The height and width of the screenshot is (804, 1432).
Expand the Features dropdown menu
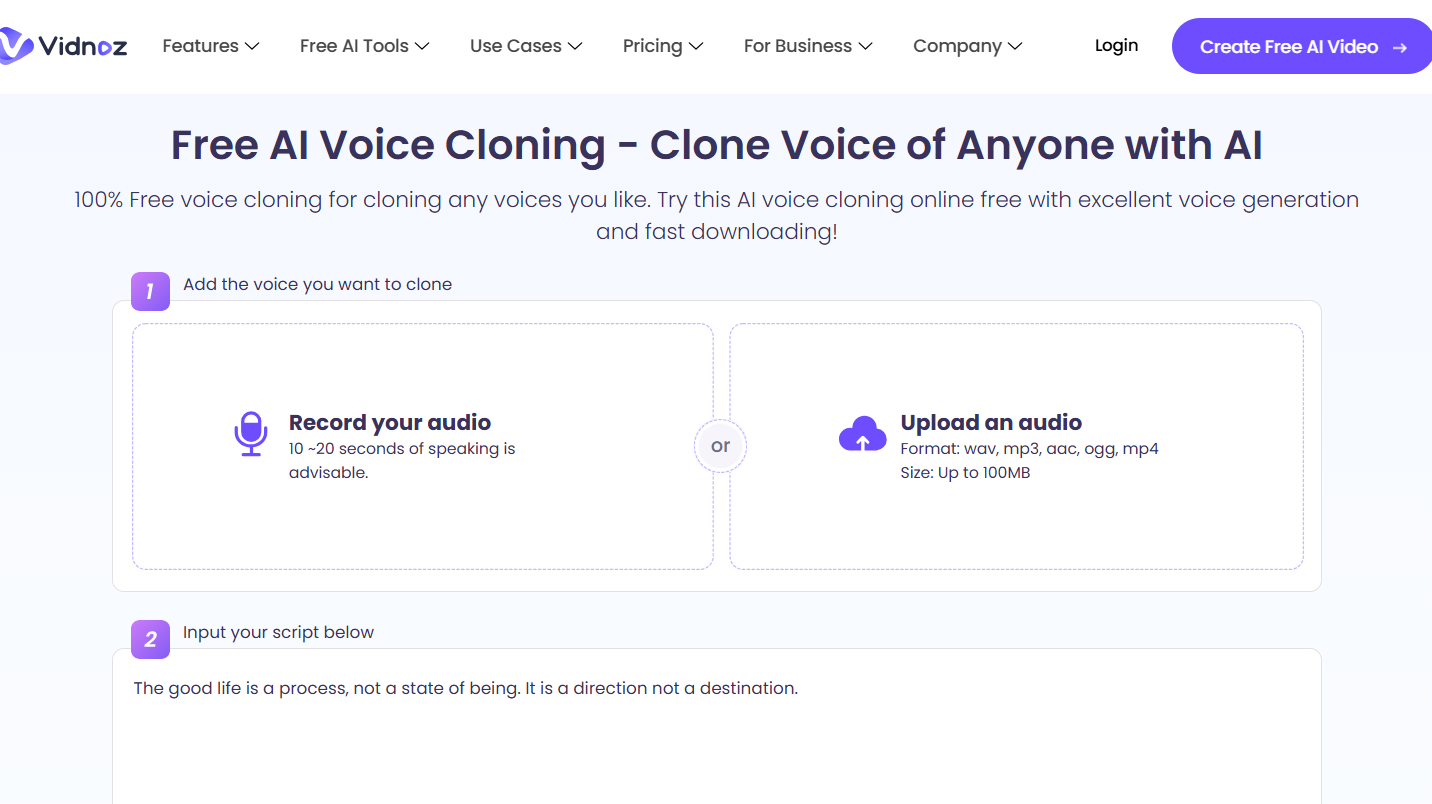coord(210,46)
